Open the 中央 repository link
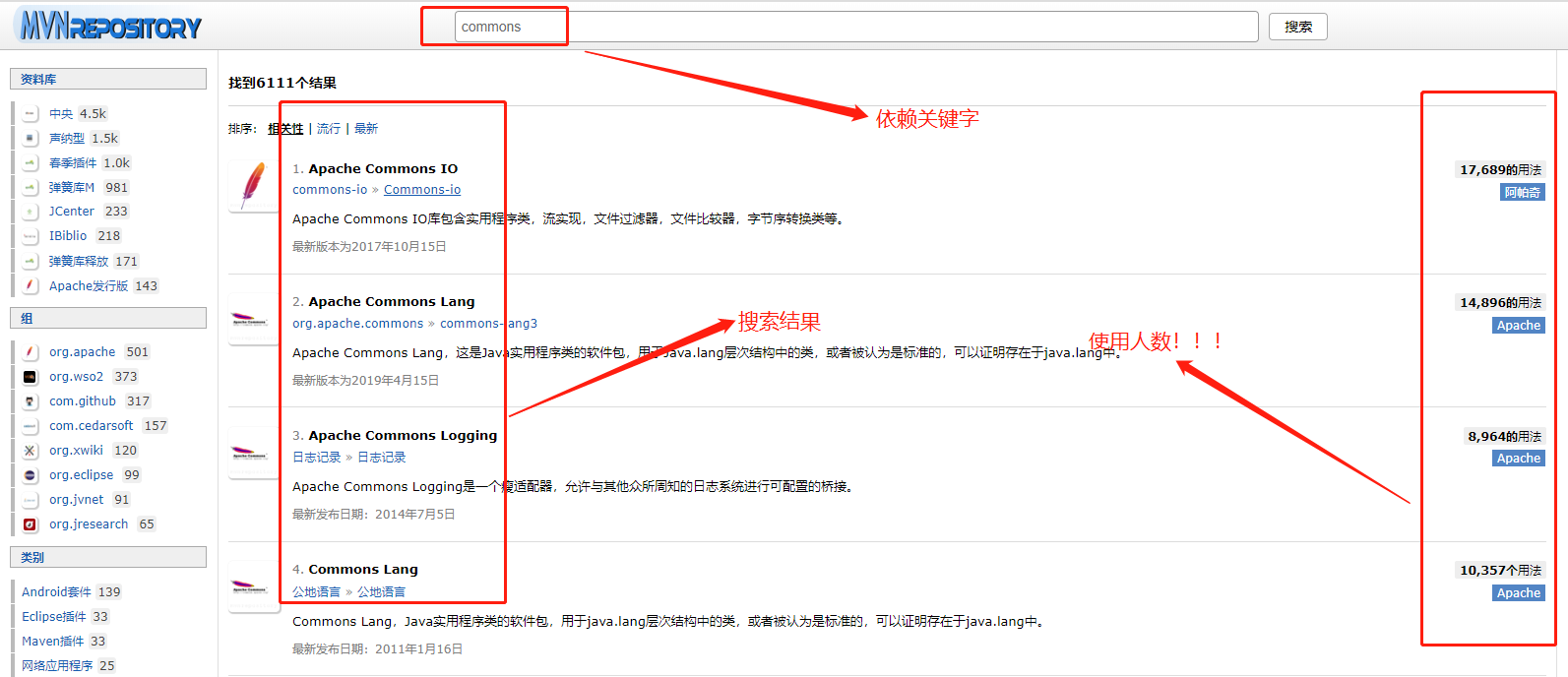The height and width of the screenshot is (677, 1568). point(61,114)
